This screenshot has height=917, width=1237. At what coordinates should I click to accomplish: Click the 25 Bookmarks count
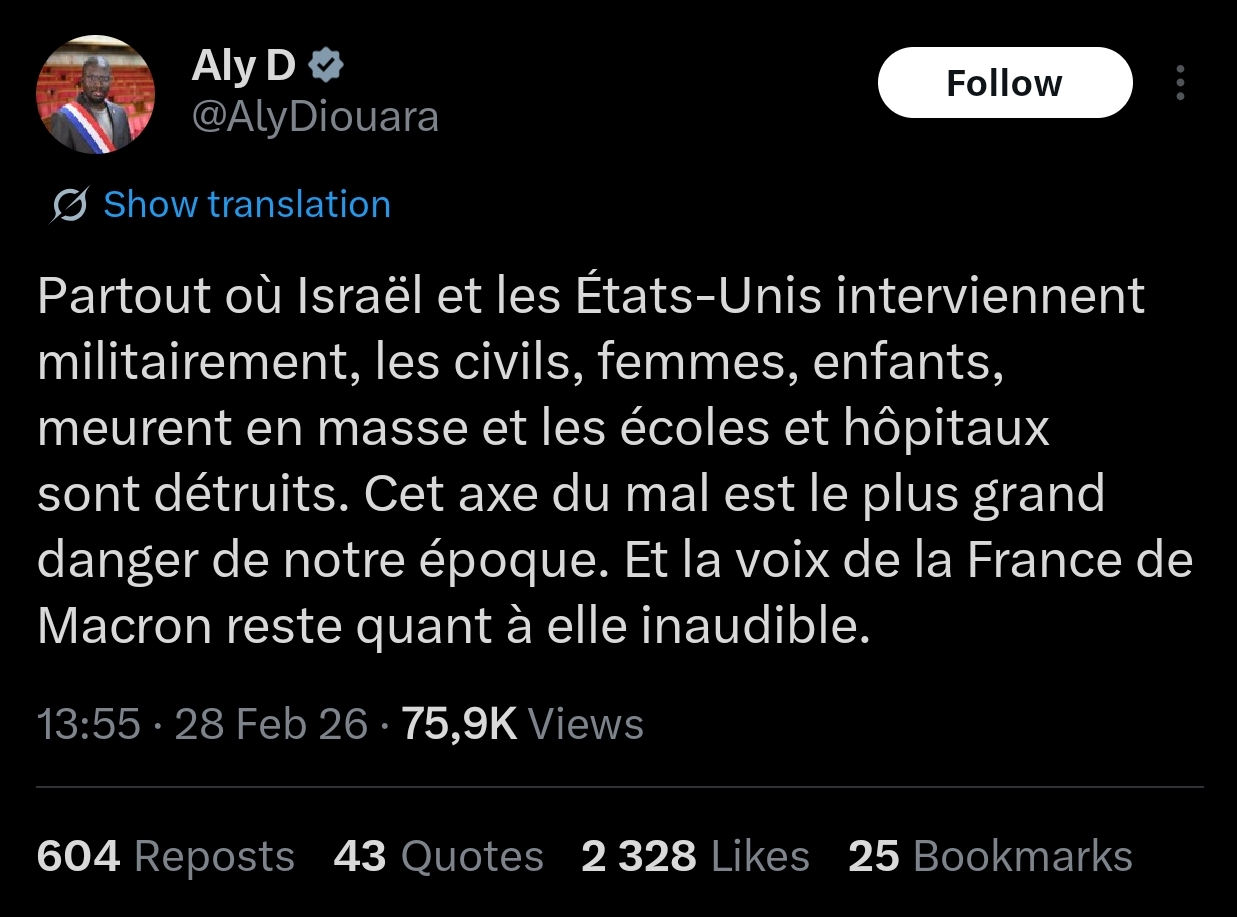(x=990, y=857)
